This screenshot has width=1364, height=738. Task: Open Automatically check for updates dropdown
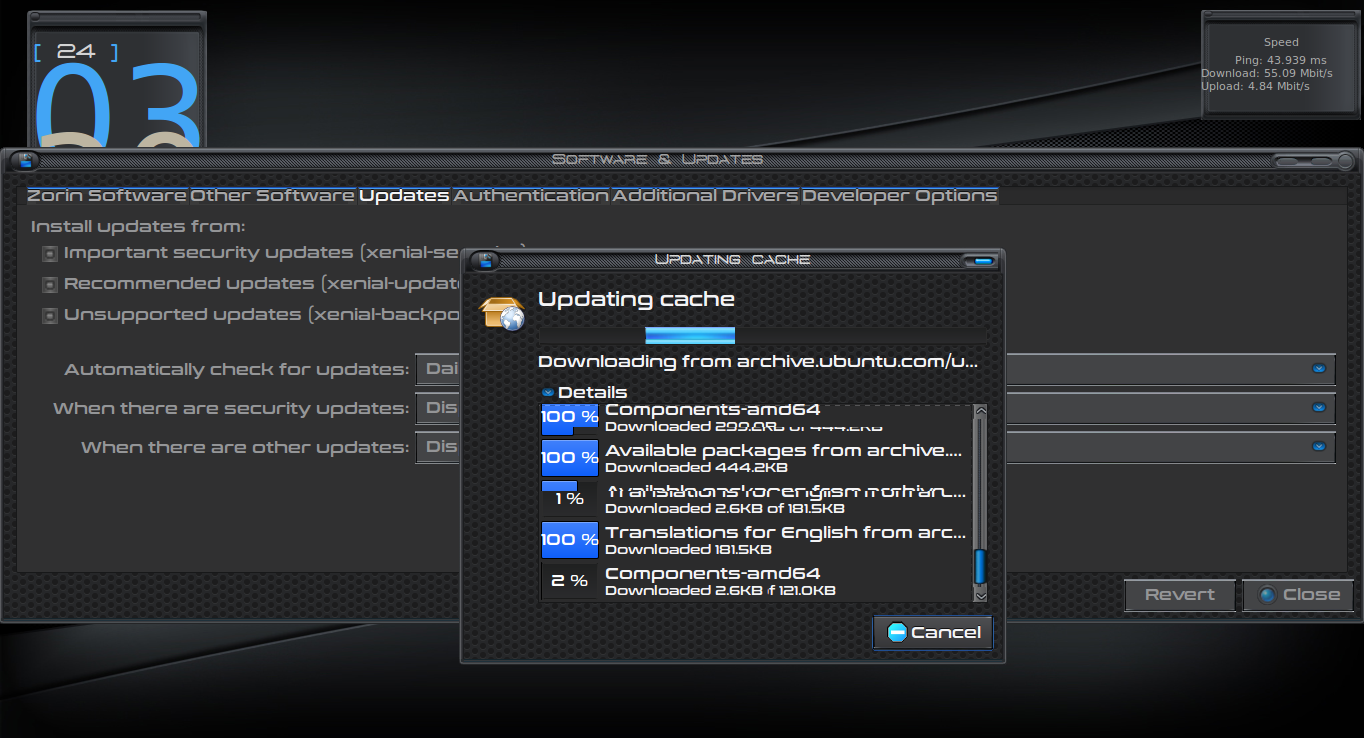(1319, 369)
